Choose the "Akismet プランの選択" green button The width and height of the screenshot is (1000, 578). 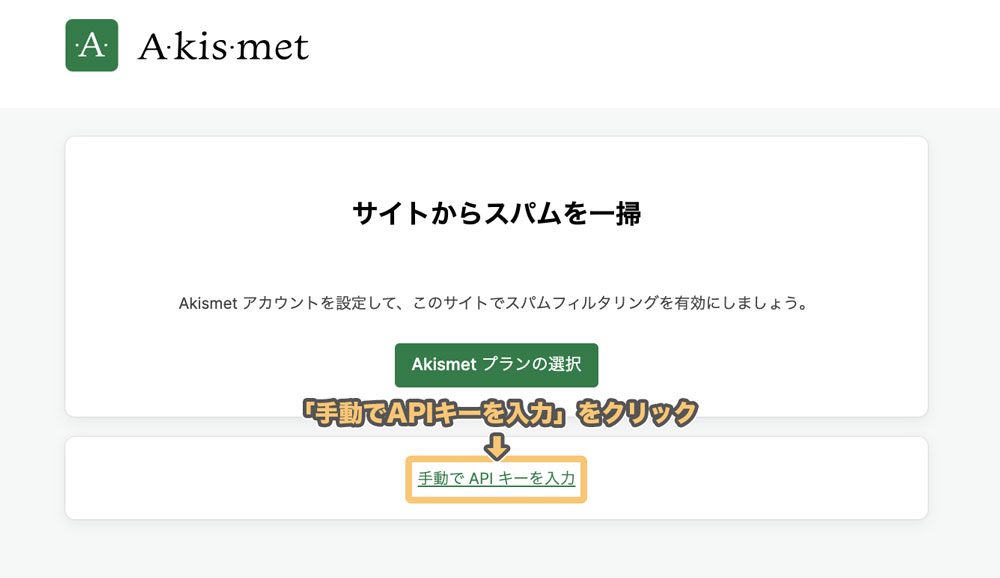coord(496,365)
